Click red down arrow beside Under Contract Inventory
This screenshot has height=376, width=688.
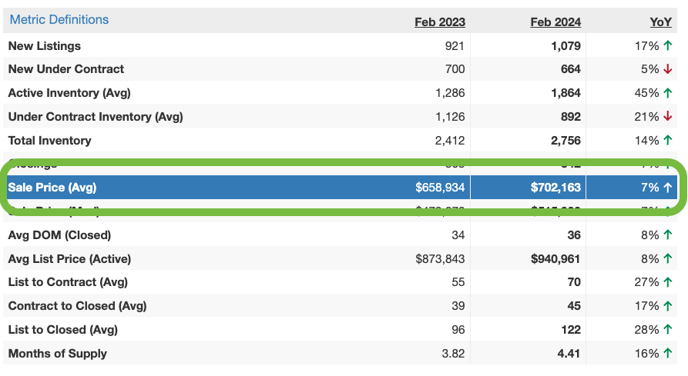668,116
